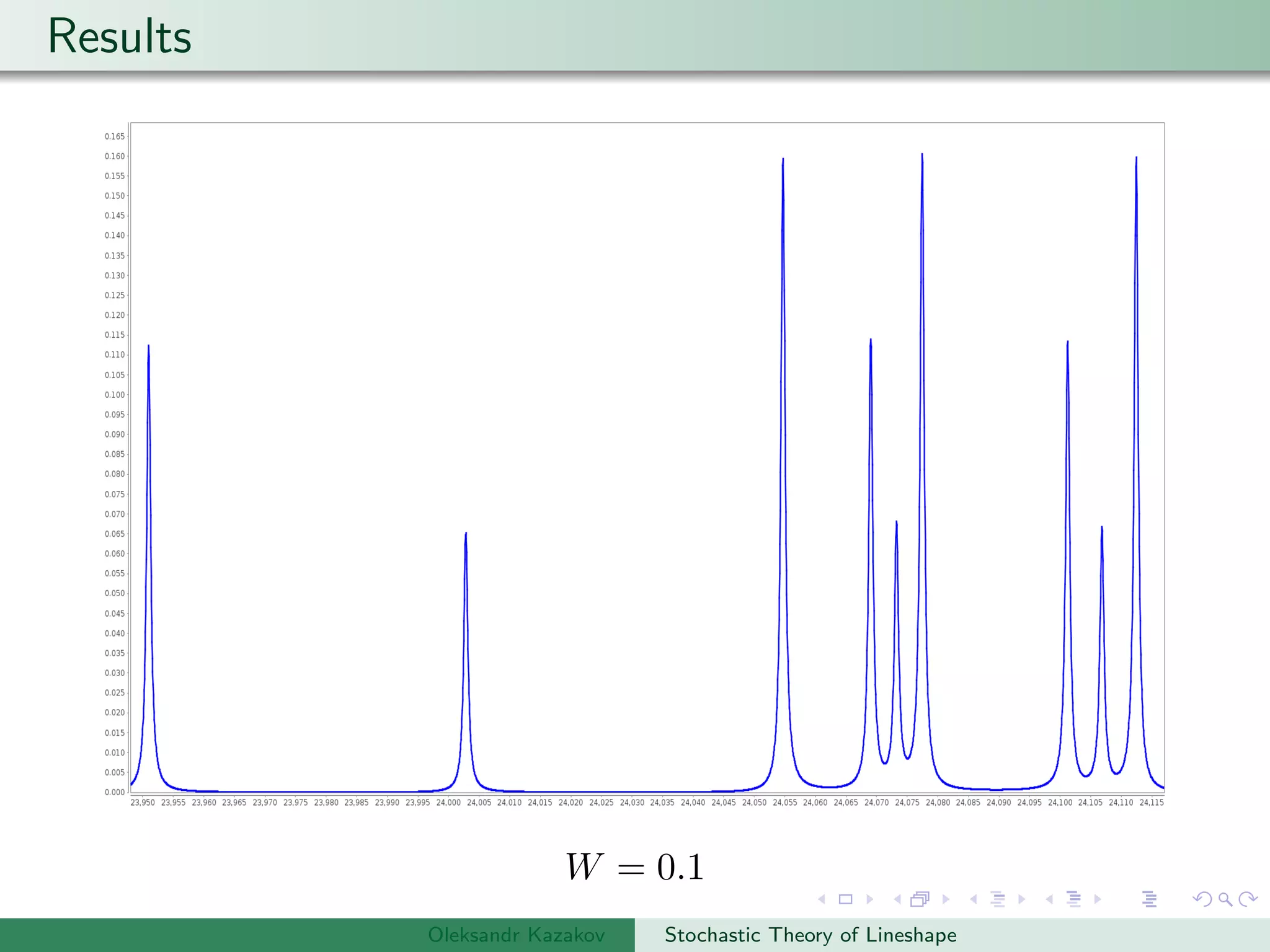Click the Results slide title
This screenshot has width=1270, height=952.
119,37
